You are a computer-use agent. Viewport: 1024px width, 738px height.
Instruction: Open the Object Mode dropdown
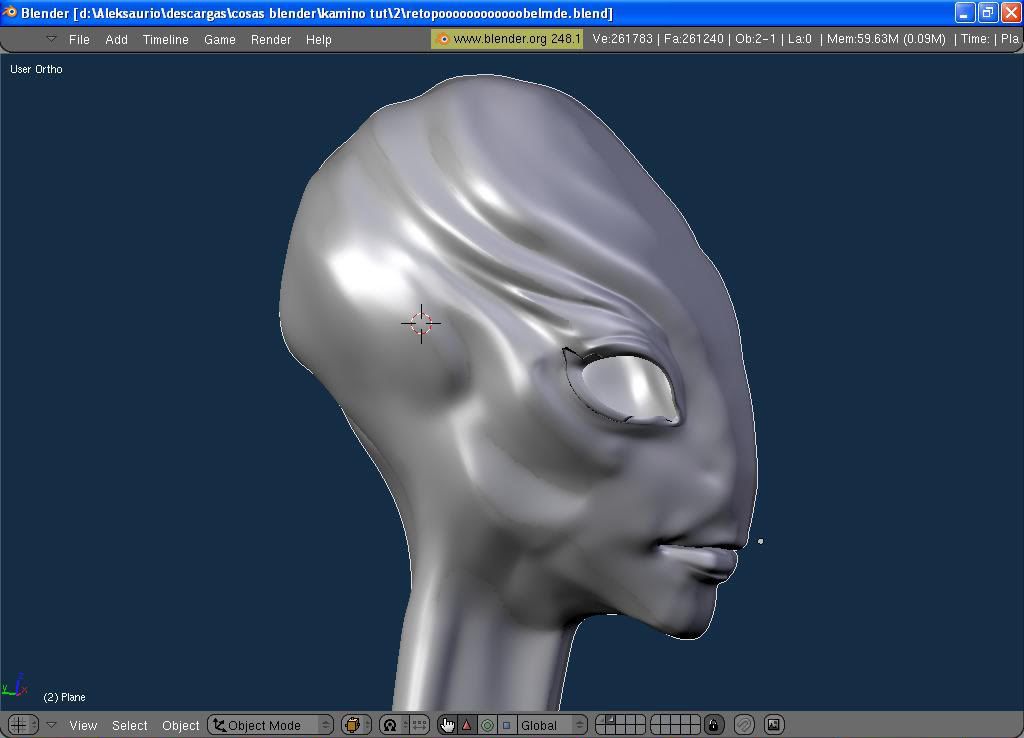270,725
